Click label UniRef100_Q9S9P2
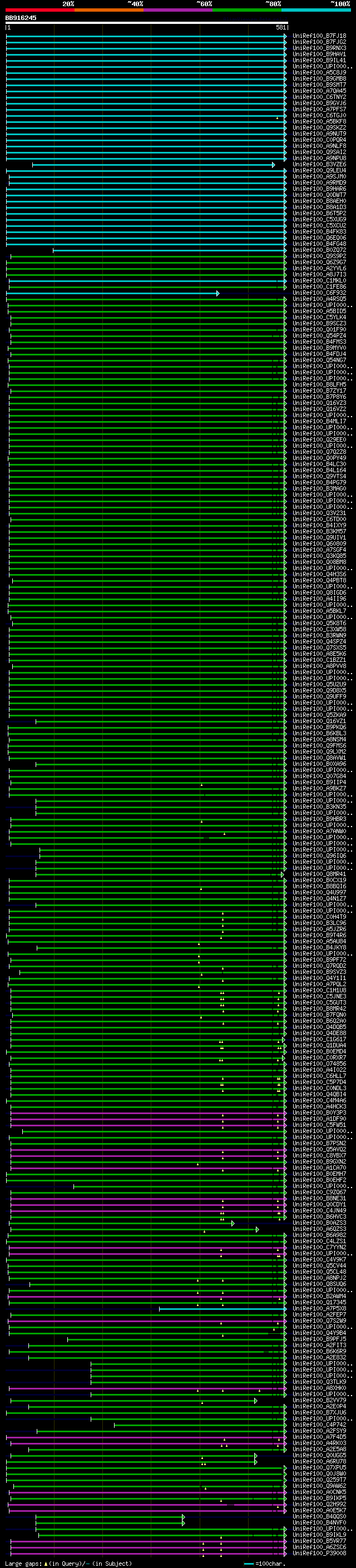356x1568 pixels. (x=319, y=256)
